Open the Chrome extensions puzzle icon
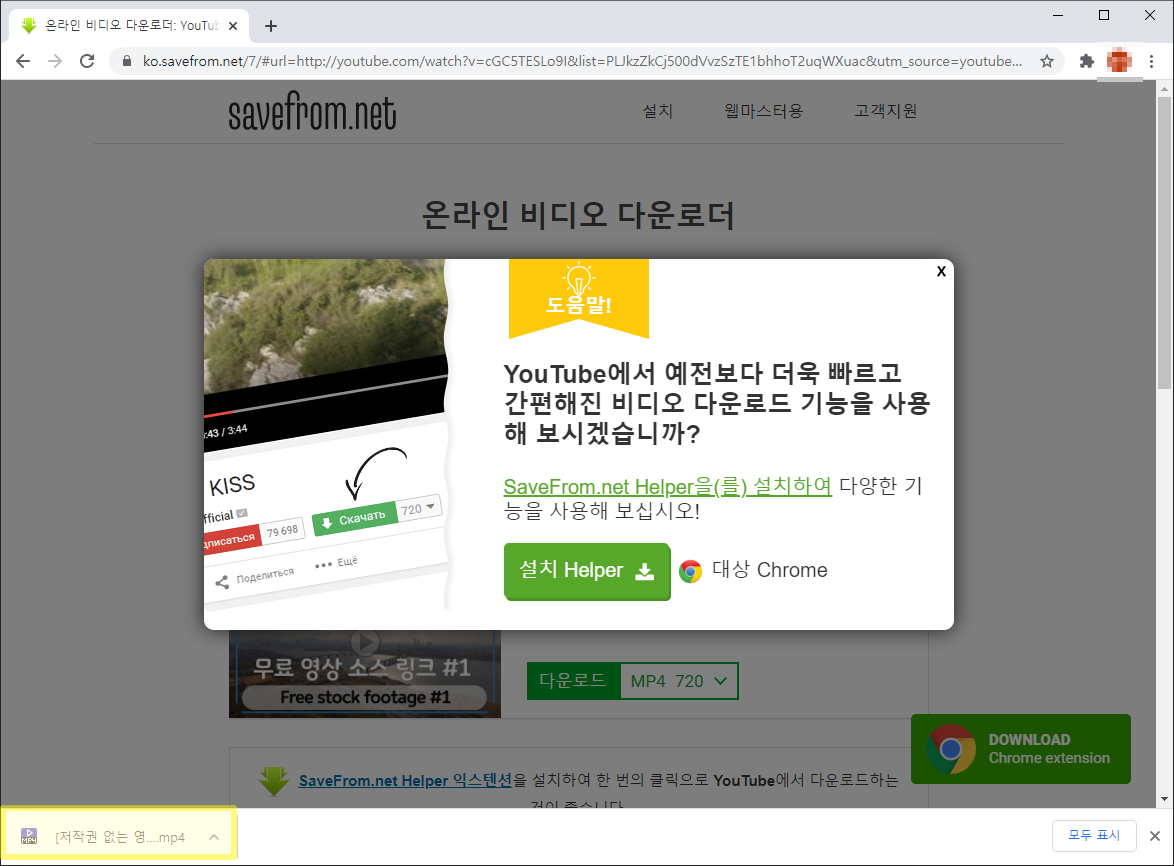 (x=1086, y=61)
